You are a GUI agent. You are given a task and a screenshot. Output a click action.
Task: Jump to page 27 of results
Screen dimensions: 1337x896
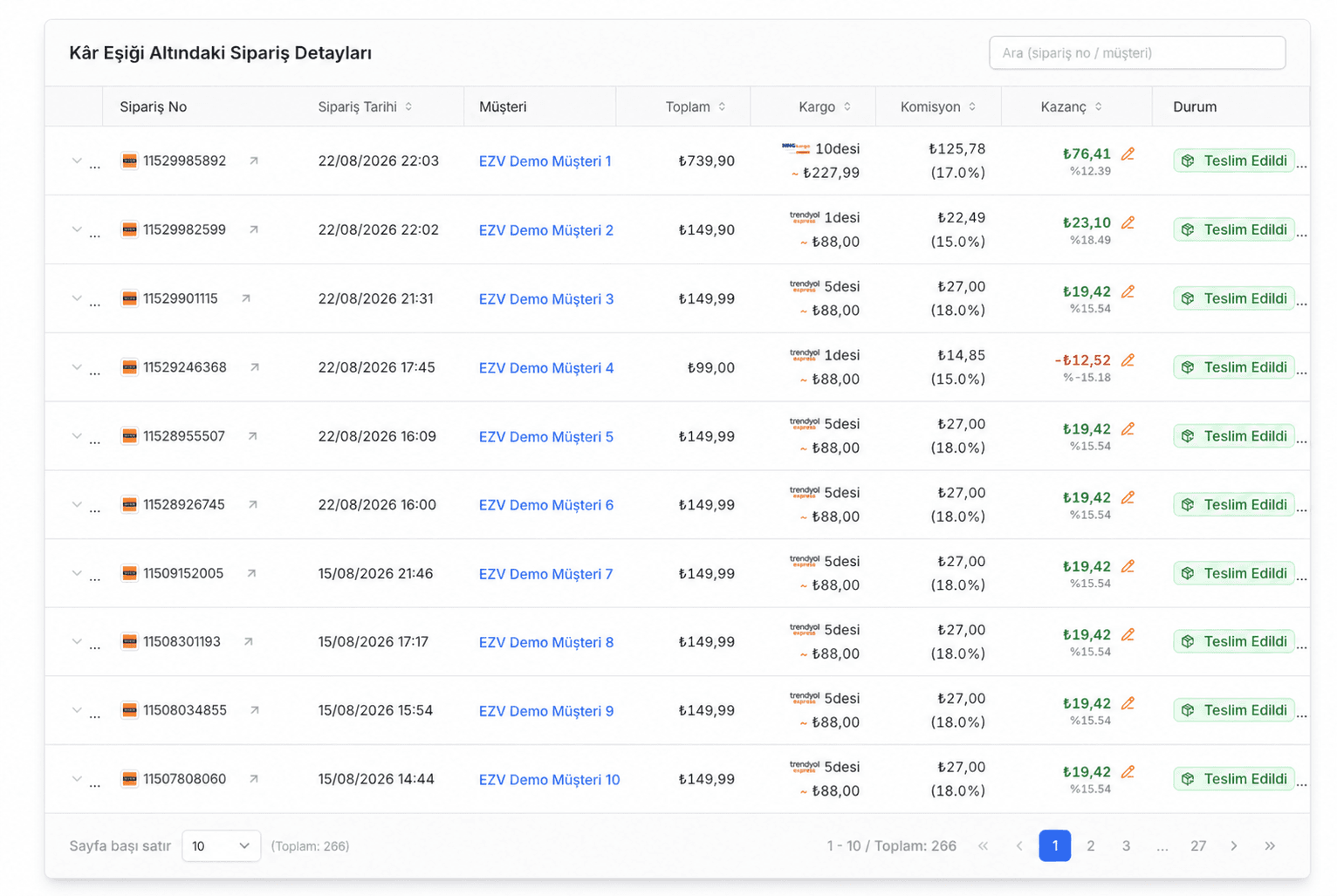(1198, 845)
